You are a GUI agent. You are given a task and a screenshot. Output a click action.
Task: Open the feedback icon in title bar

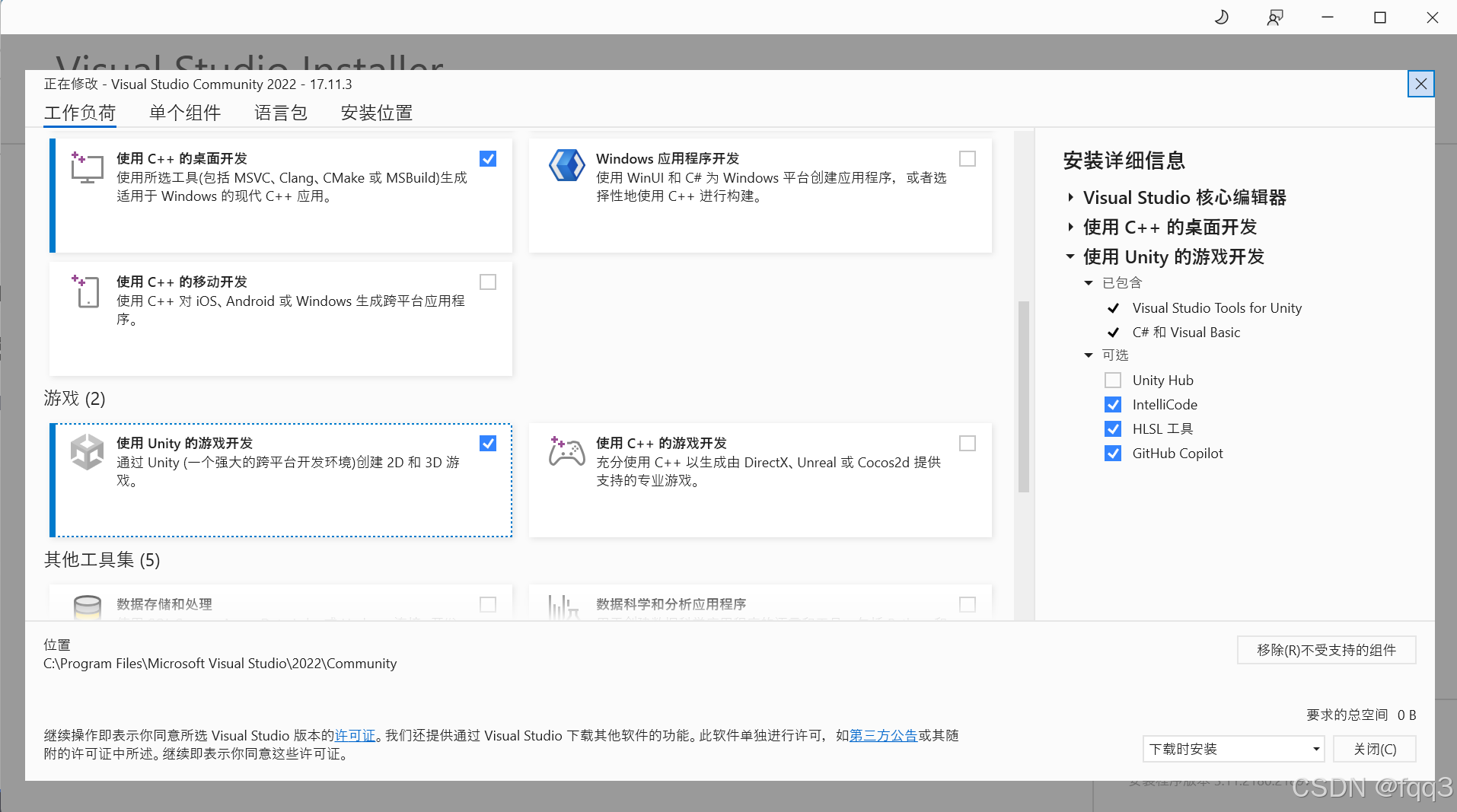[1275, 17]
